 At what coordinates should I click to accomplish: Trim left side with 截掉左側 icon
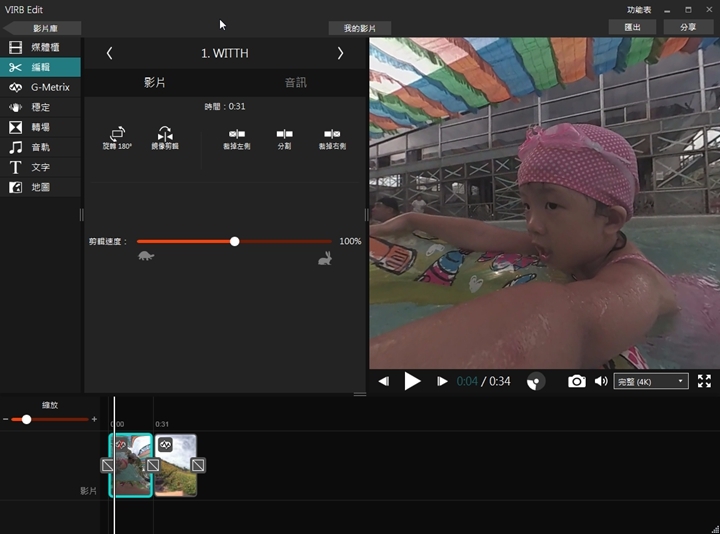236,139
